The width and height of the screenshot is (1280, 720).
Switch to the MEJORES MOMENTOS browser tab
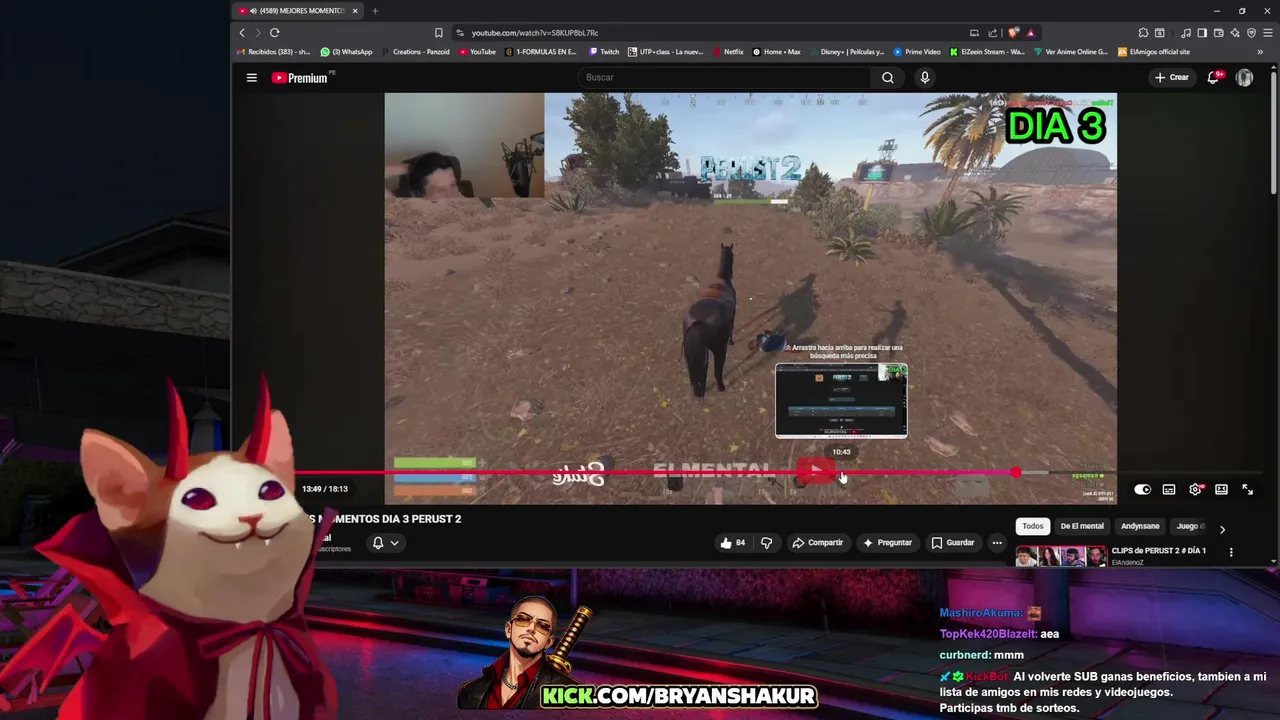pyautogui.click(x=297, y=11)
